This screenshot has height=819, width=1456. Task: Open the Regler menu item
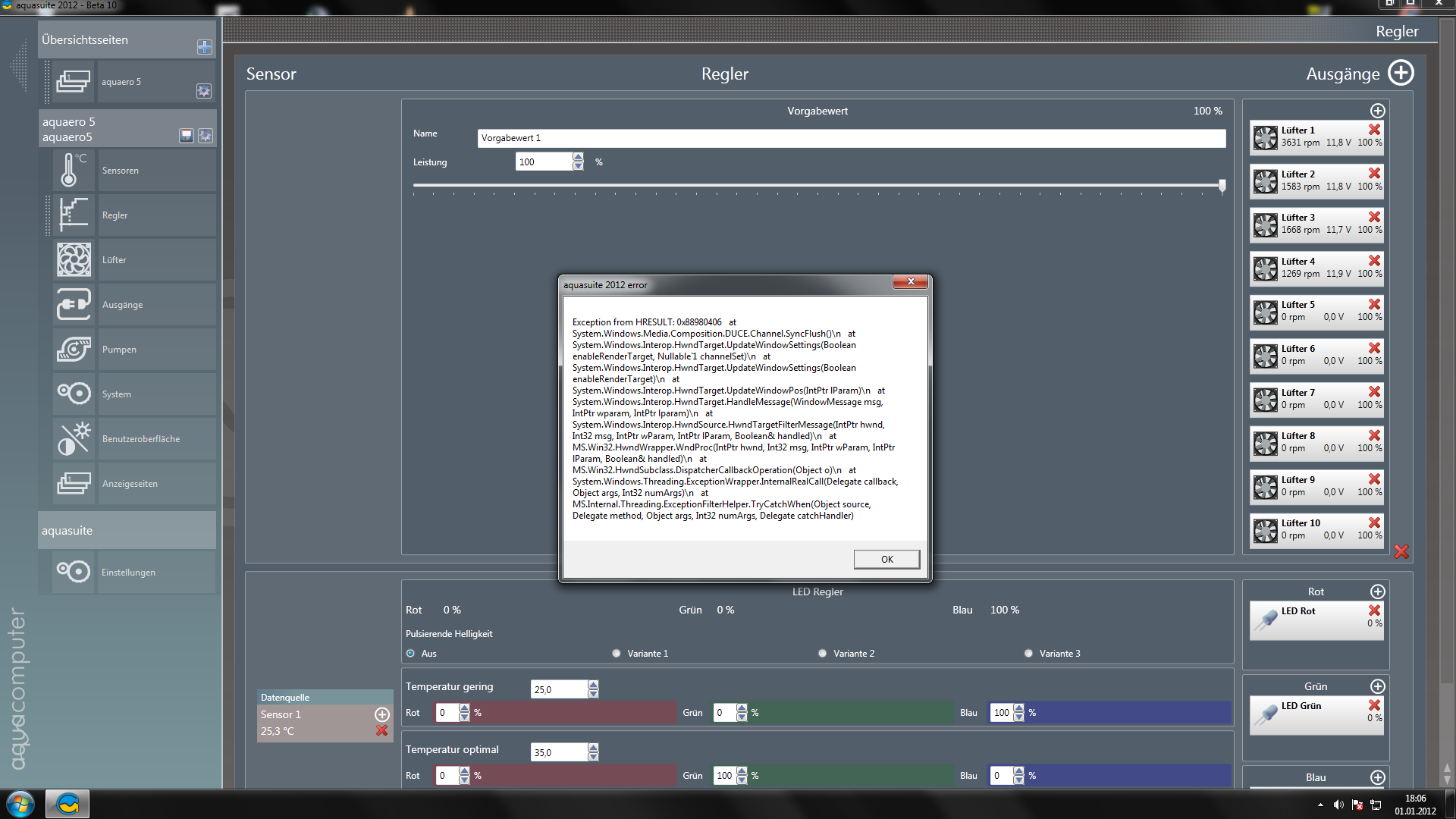pos(115,215)
